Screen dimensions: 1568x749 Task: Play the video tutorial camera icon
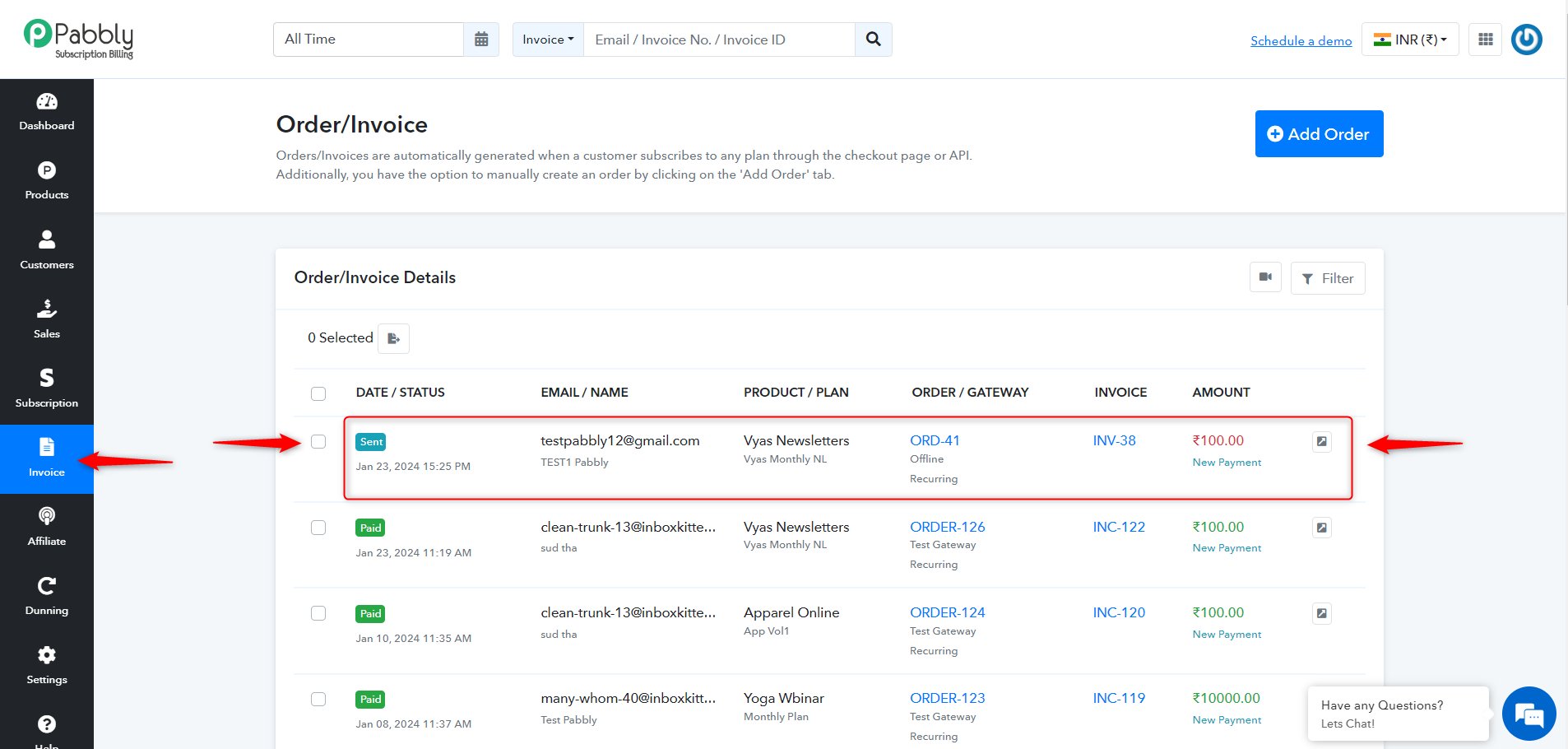click(x=1265, y=277)
